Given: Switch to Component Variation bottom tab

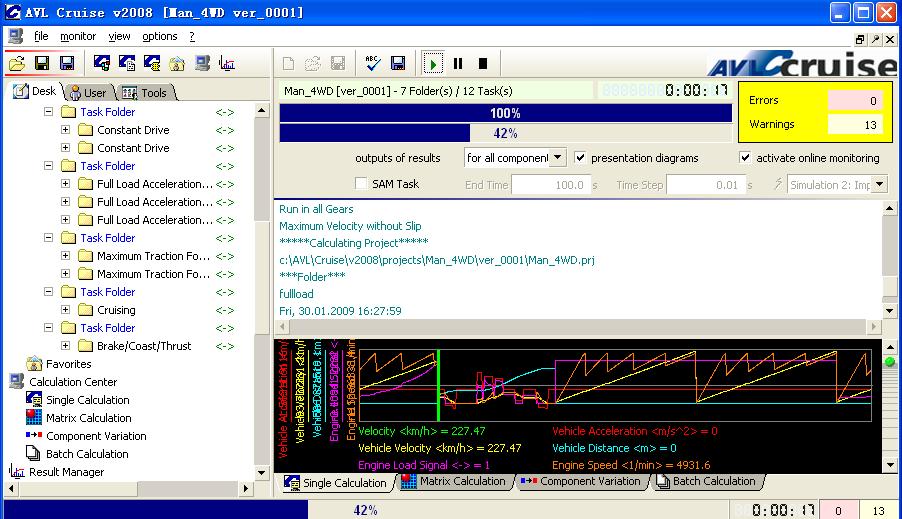Looking at the screenshot, I should click(580, 481).
